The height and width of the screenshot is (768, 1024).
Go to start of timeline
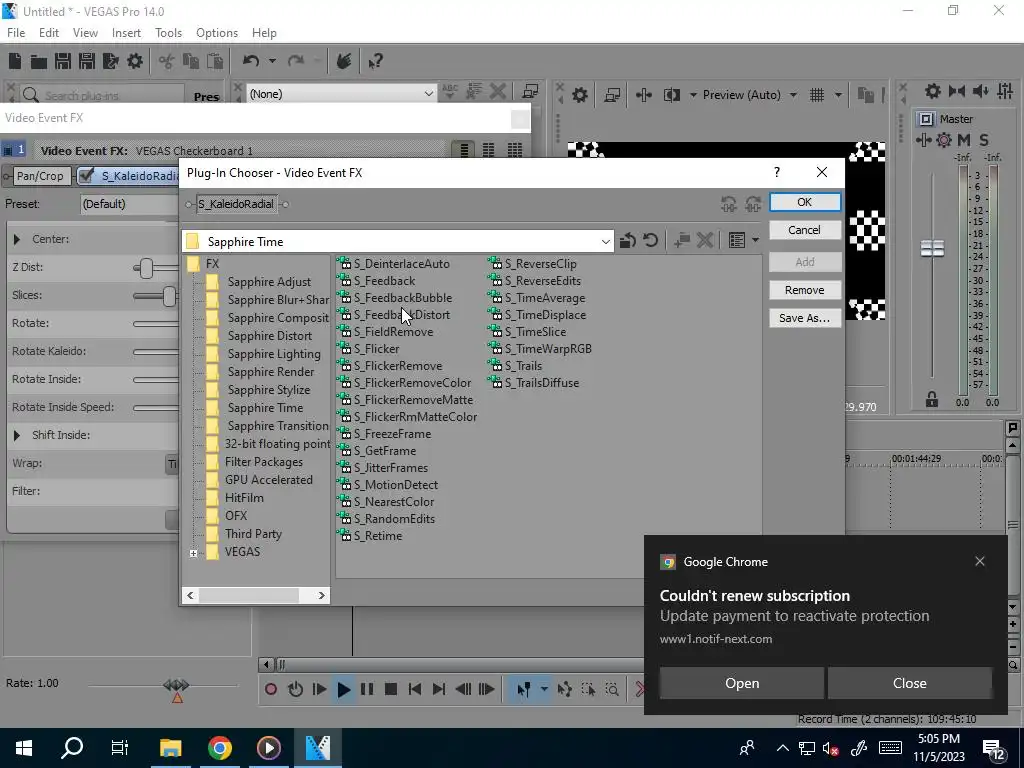coord(414,689)
